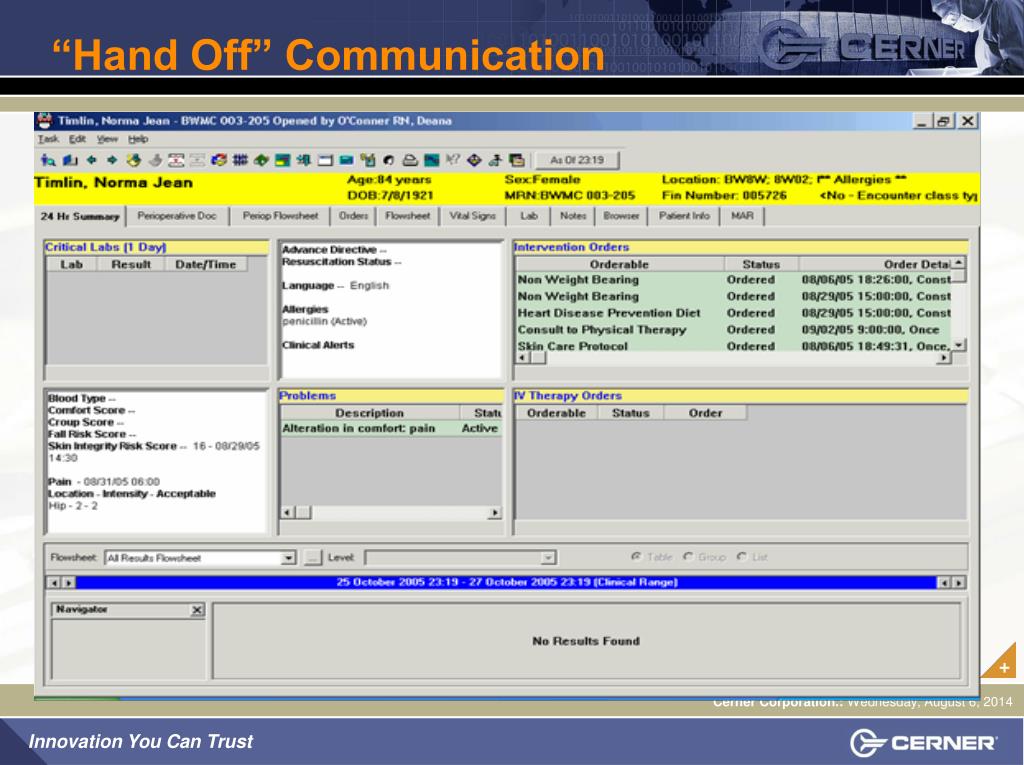Close the Navigator panel

[197, 610]
